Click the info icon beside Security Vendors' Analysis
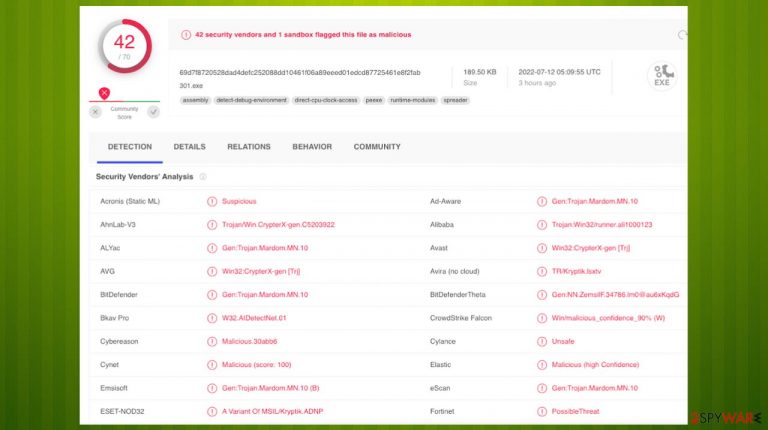Viewport: 768px width, 430px height. (x=203, y=176)
